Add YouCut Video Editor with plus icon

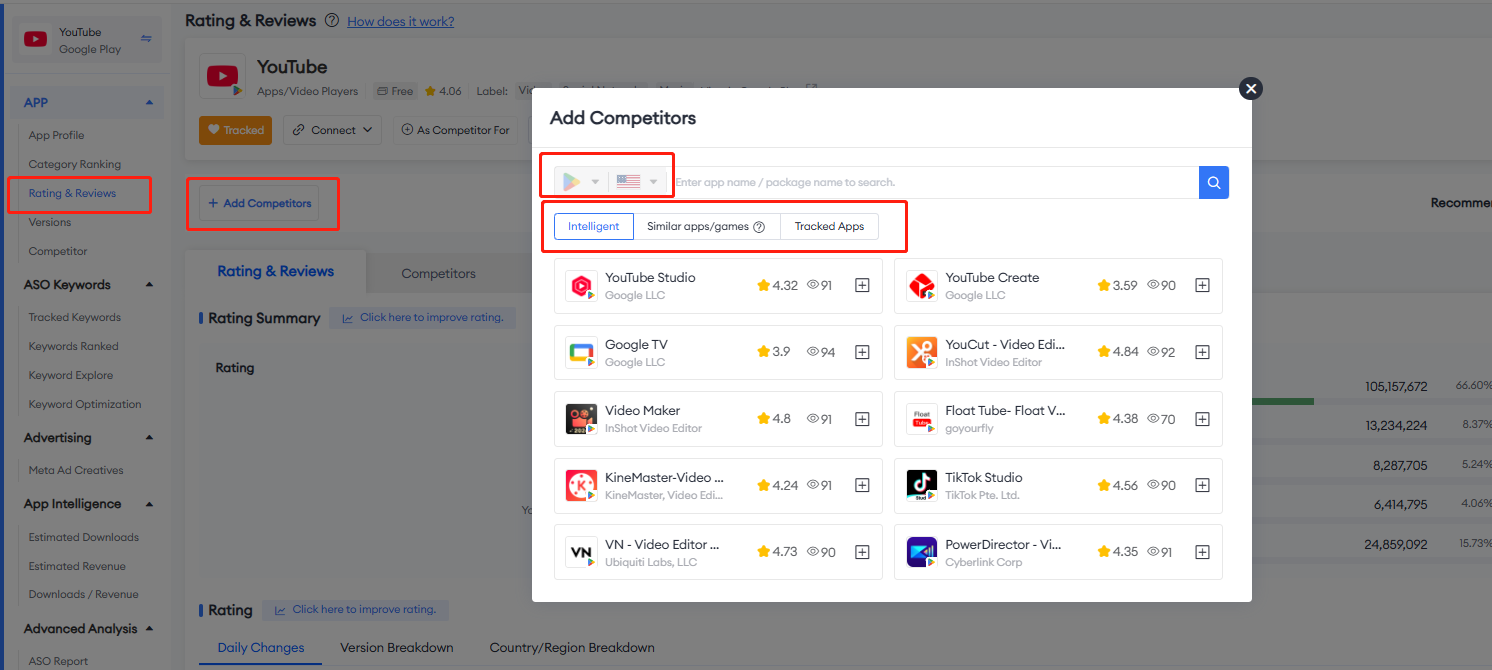pos(1203,352)
